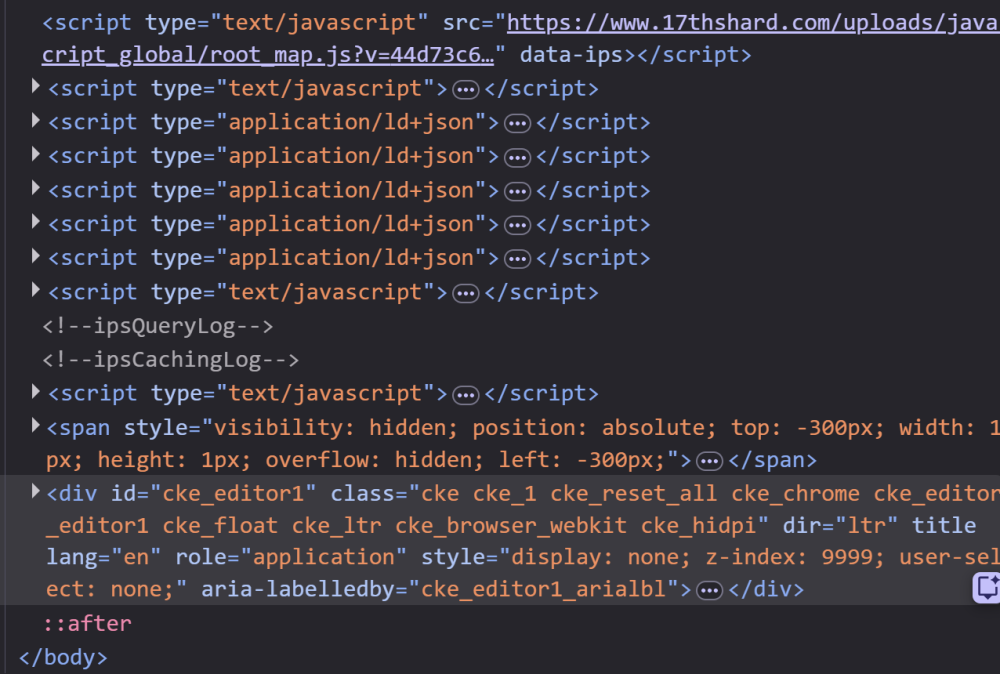Screen dimensions: 1000x674
Task: Expand the text/javascript script just above ipsQueryLog comment
Action: (36, 291)
